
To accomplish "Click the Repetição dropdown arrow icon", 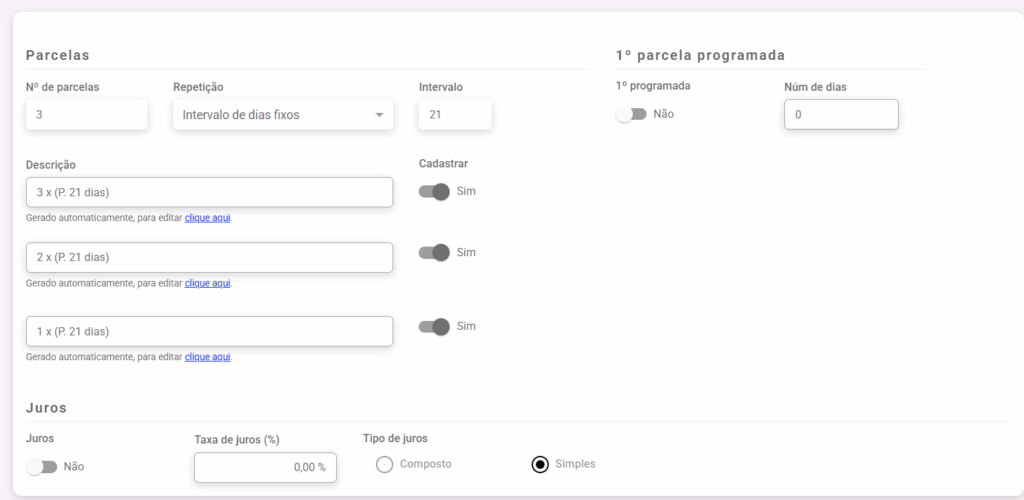I will [379, 115].
